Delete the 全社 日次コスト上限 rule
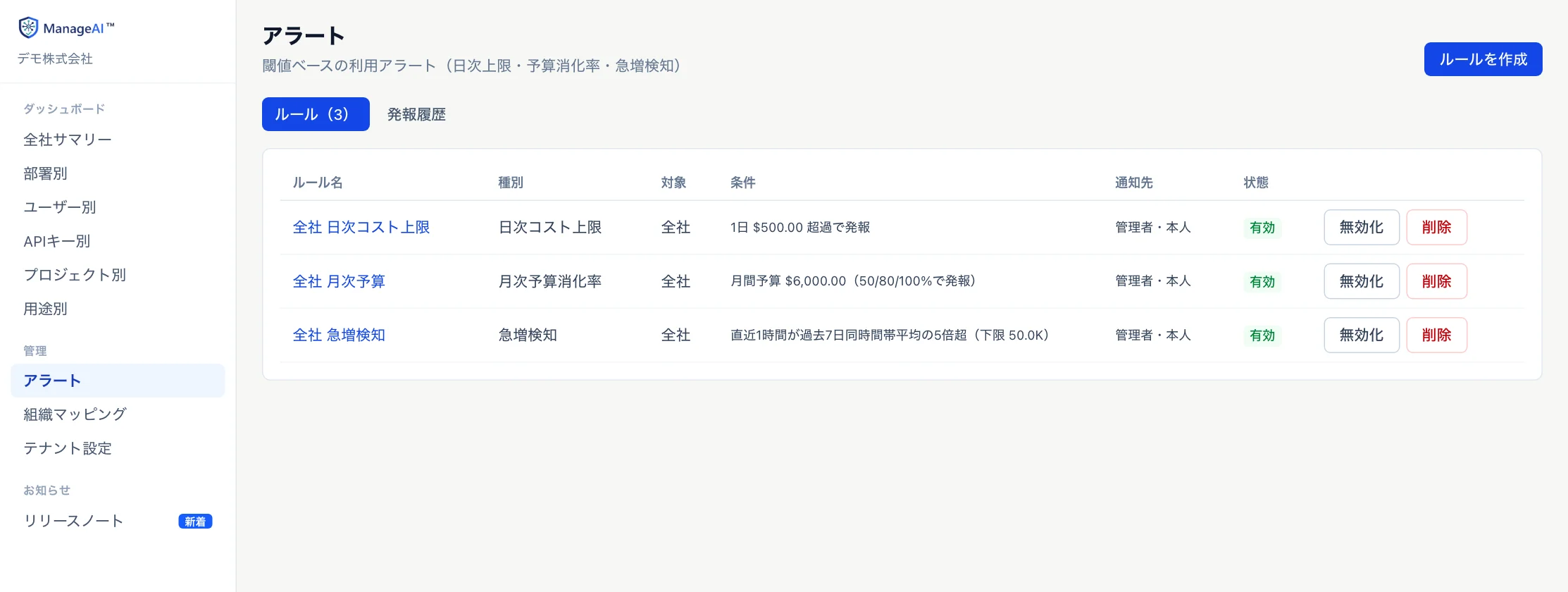1568x592 pixels. (1437, 227)
